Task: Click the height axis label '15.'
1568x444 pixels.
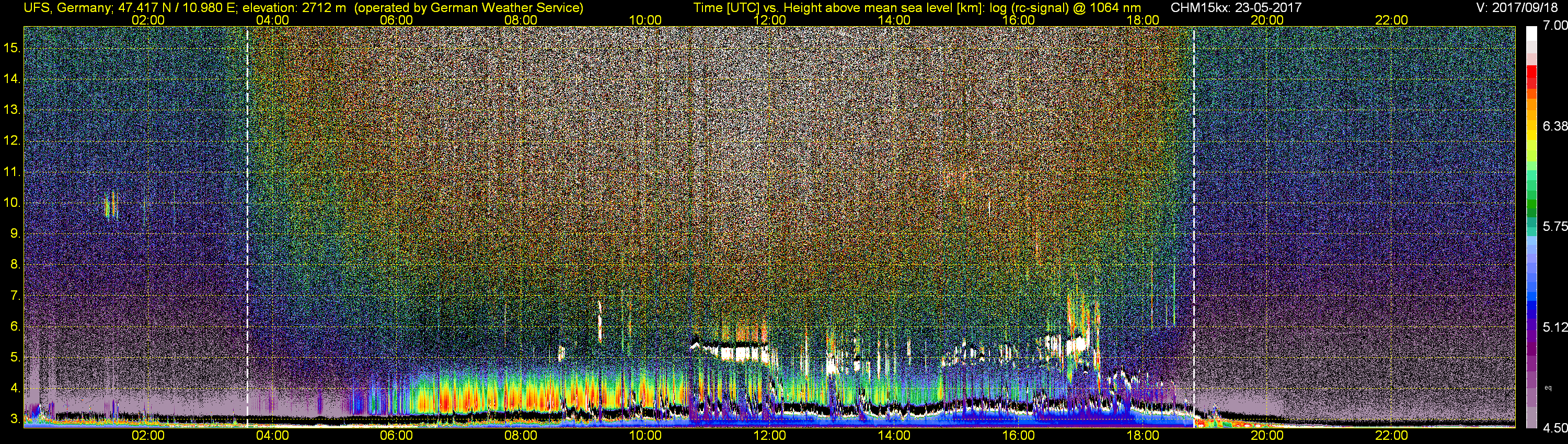Action: 12,48
